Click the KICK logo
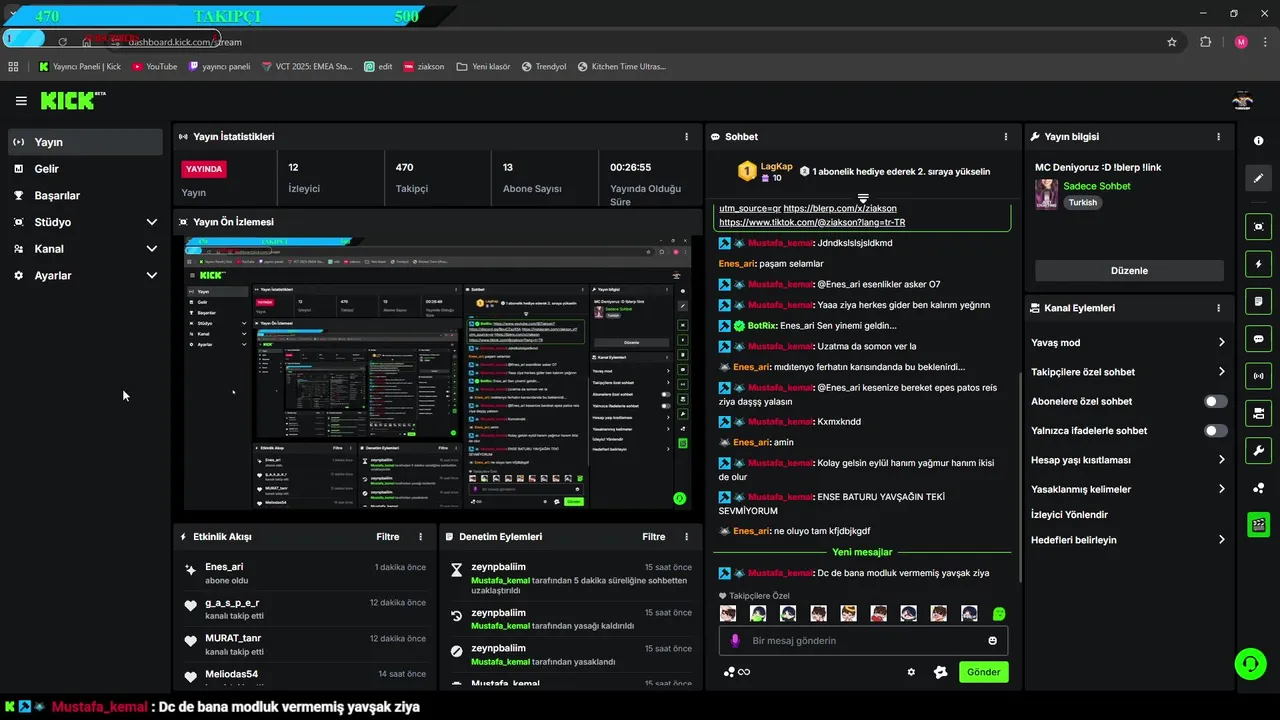Screen dimensions: 1280x720 pos(72,100)
